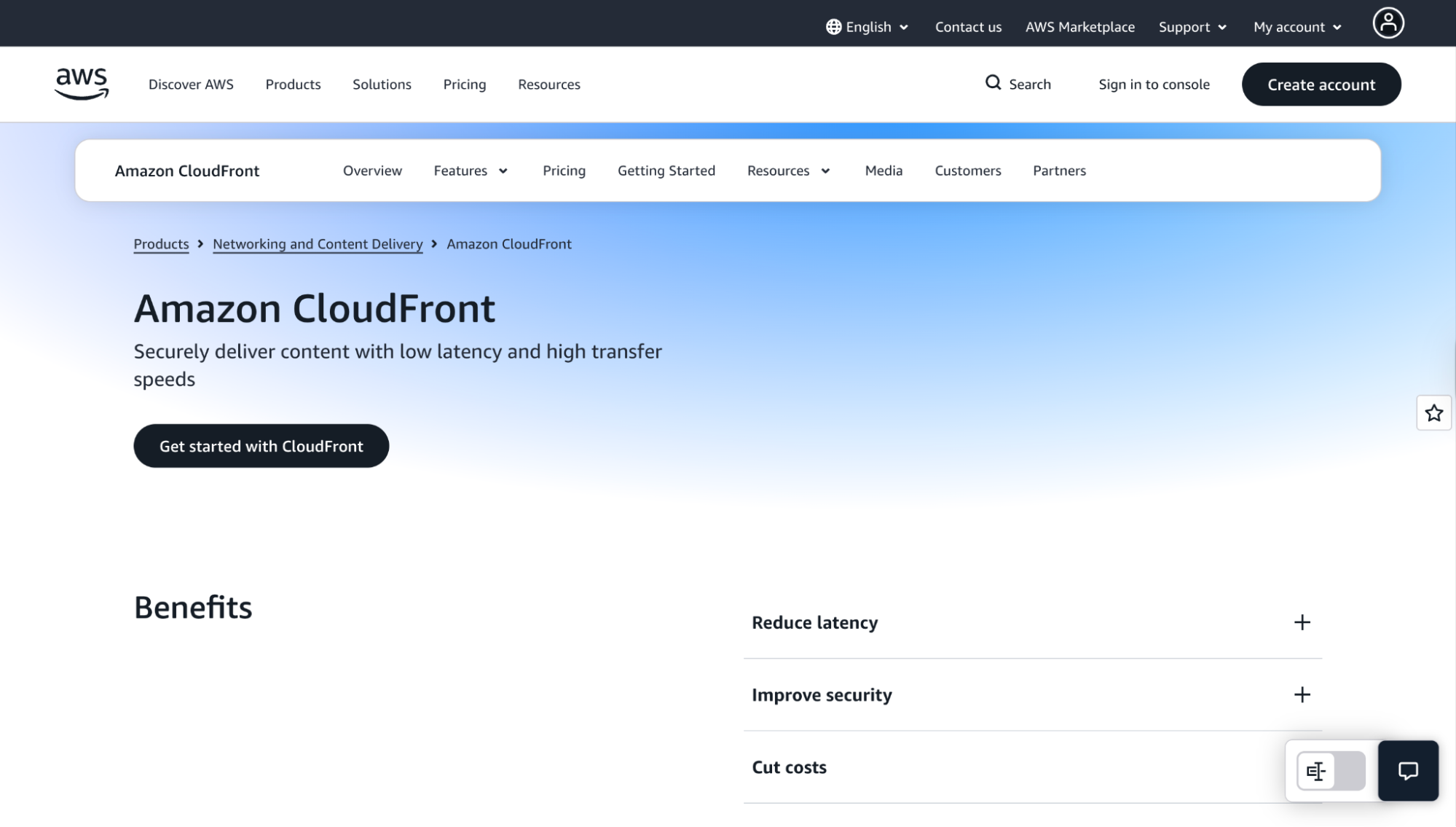Expand Improve security plus icon
Image resolution: width=1456 pixels, height=827 pixels.
(x=1302, y=694)
